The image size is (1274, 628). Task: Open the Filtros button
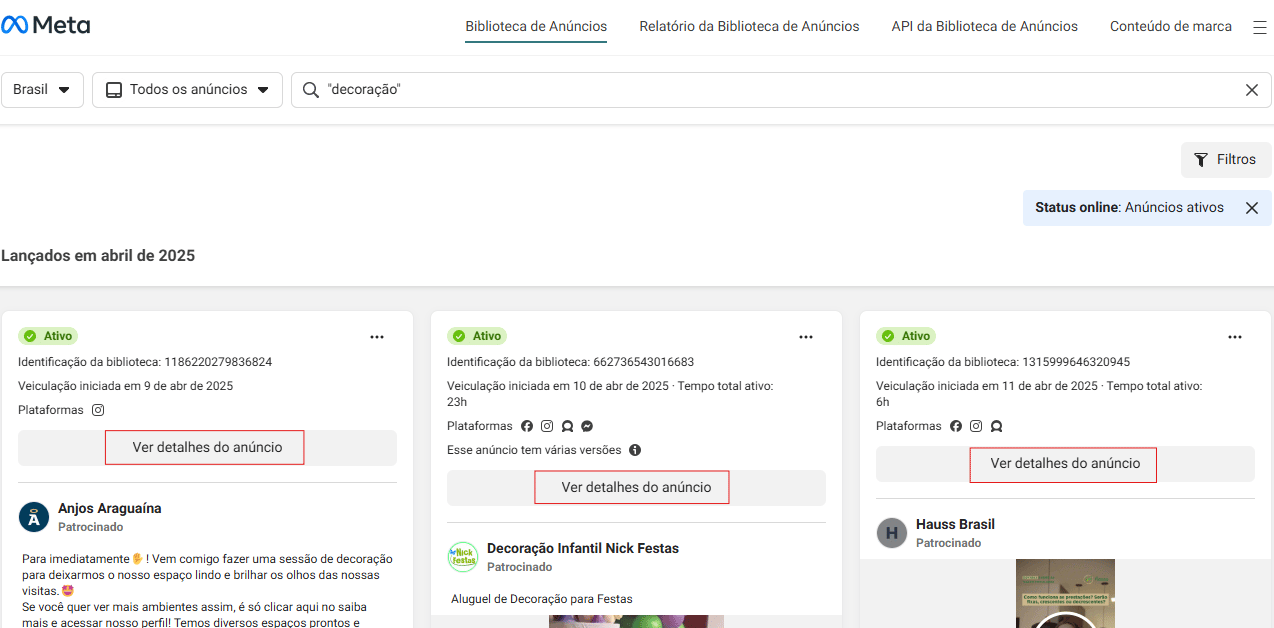pos(1226,160)
